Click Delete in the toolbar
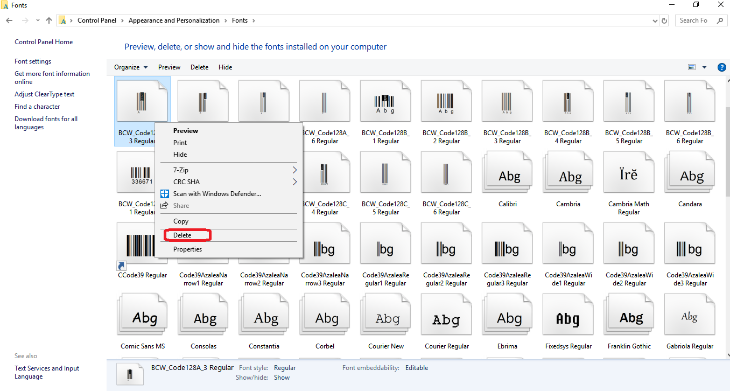The width and height of the screenshot is (730, 391). [199, 67]
